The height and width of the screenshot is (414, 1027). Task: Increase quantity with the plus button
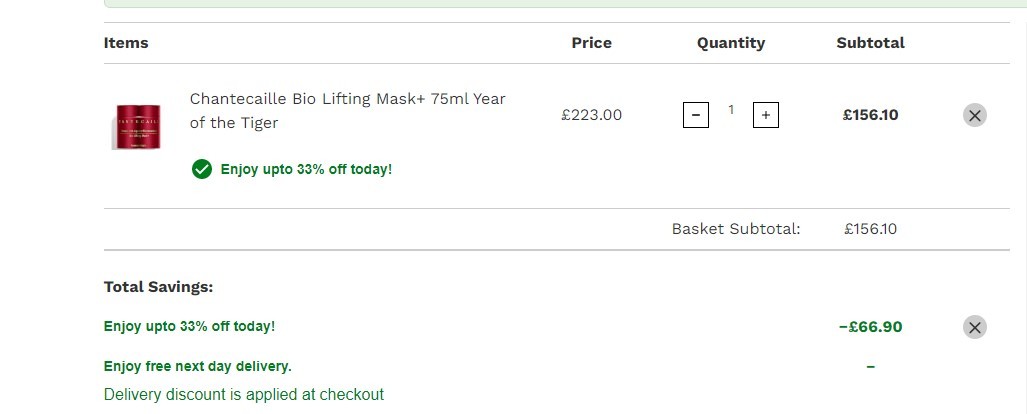pos(766,115)
